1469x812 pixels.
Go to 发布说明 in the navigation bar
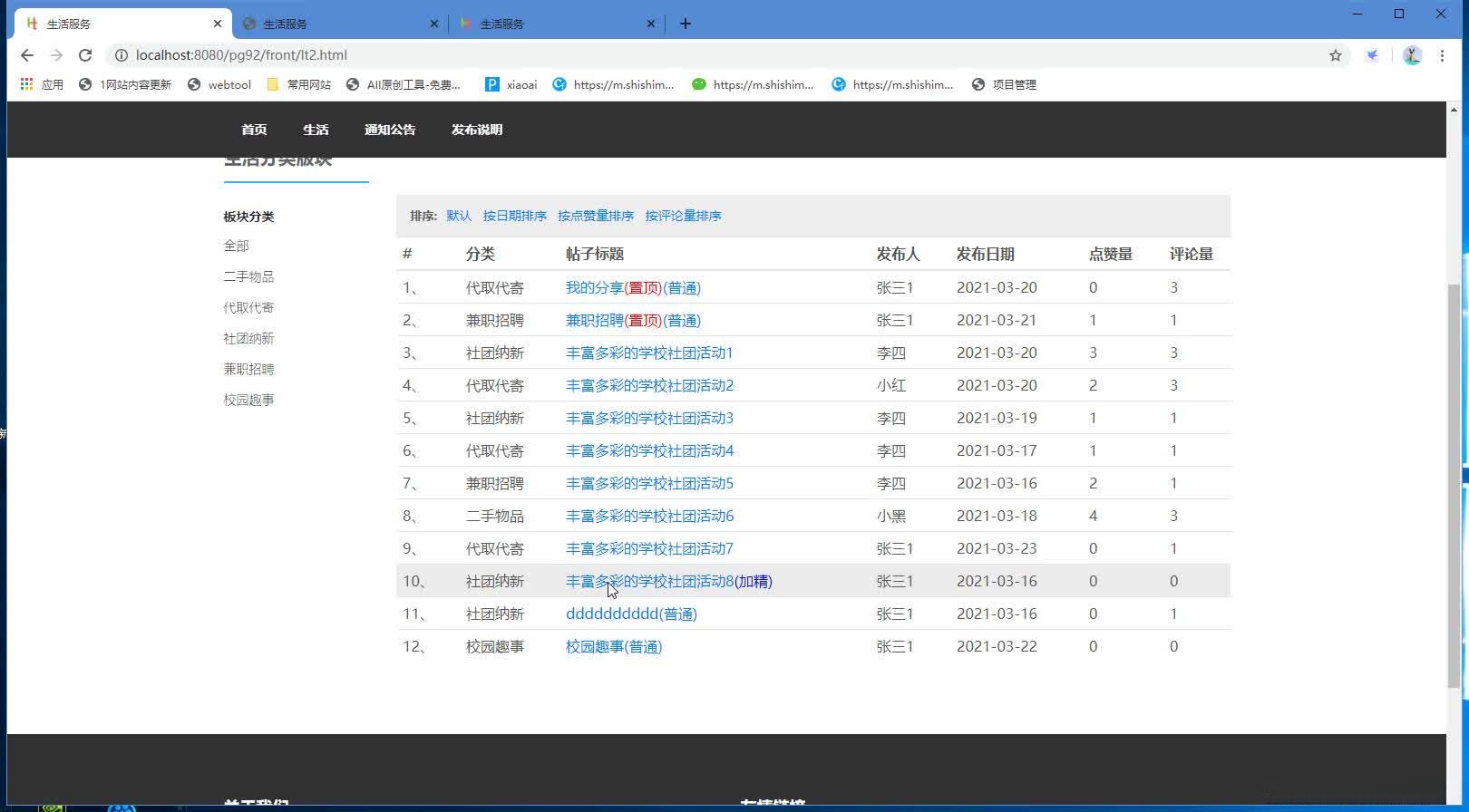477,130
